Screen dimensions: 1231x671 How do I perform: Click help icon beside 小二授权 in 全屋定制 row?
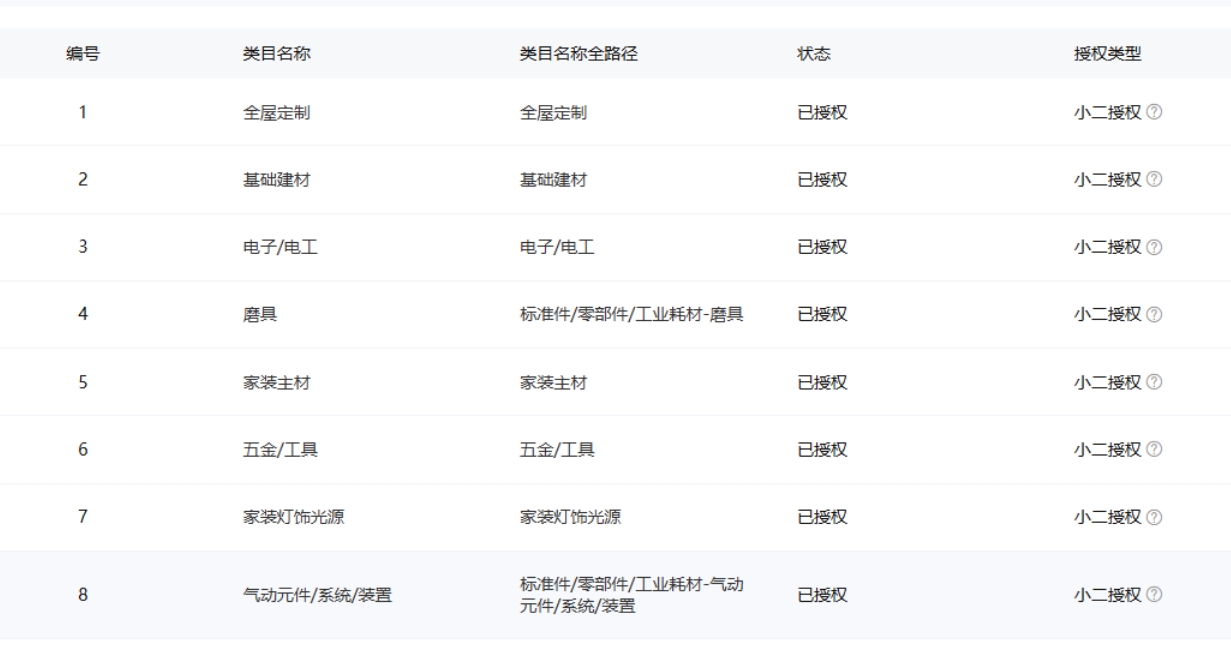1156,113
